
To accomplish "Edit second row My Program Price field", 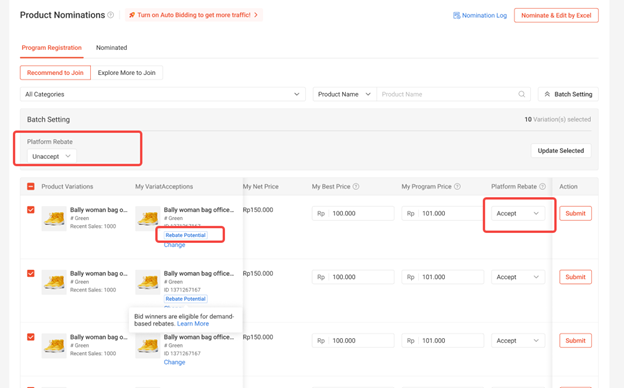I will (443, 277).
